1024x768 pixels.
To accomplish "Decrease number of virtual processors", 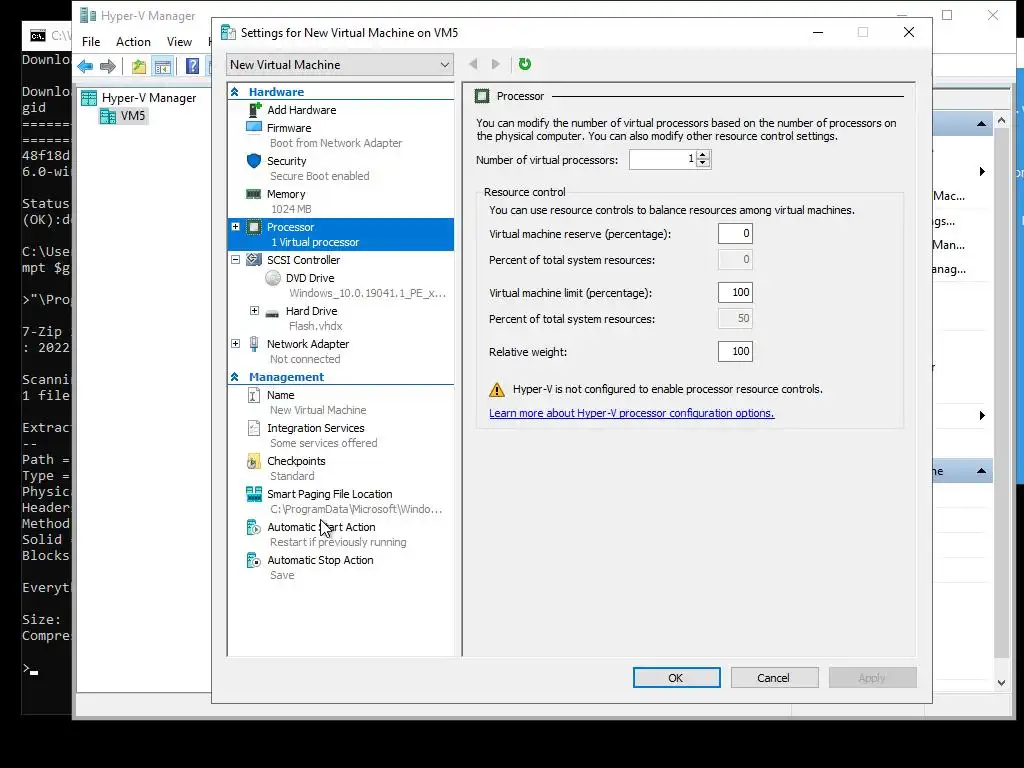I will 703,163.
